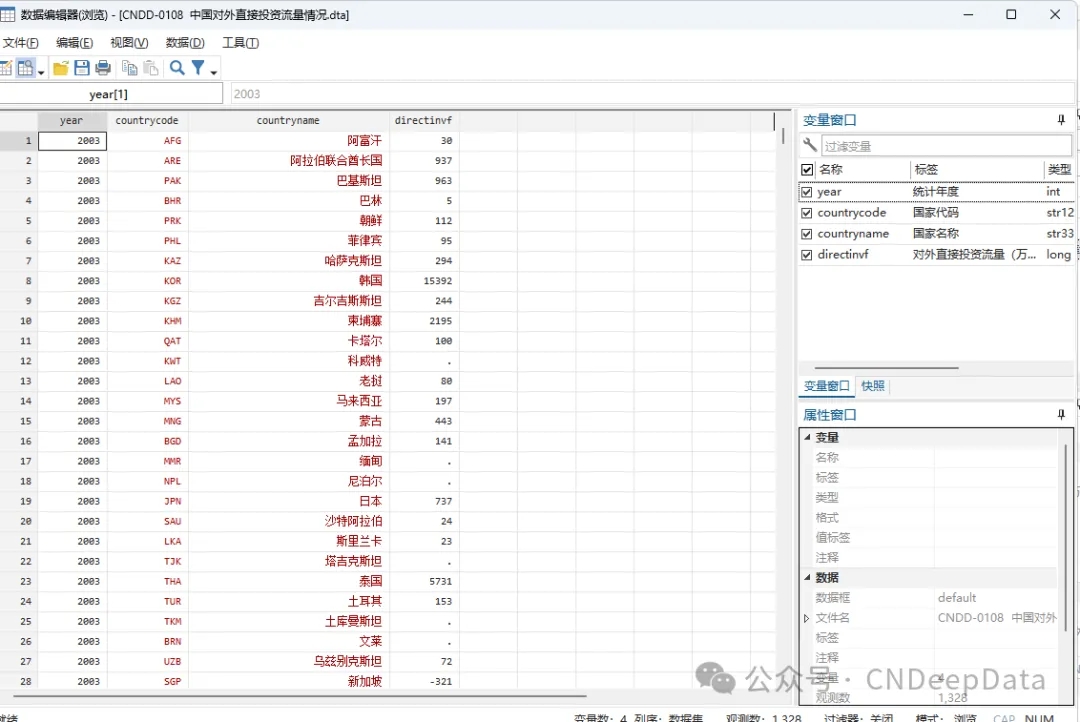1080x722 pixels.
Task: Uncheck the countrycode variable checkbox
Action: pos(807,213)
